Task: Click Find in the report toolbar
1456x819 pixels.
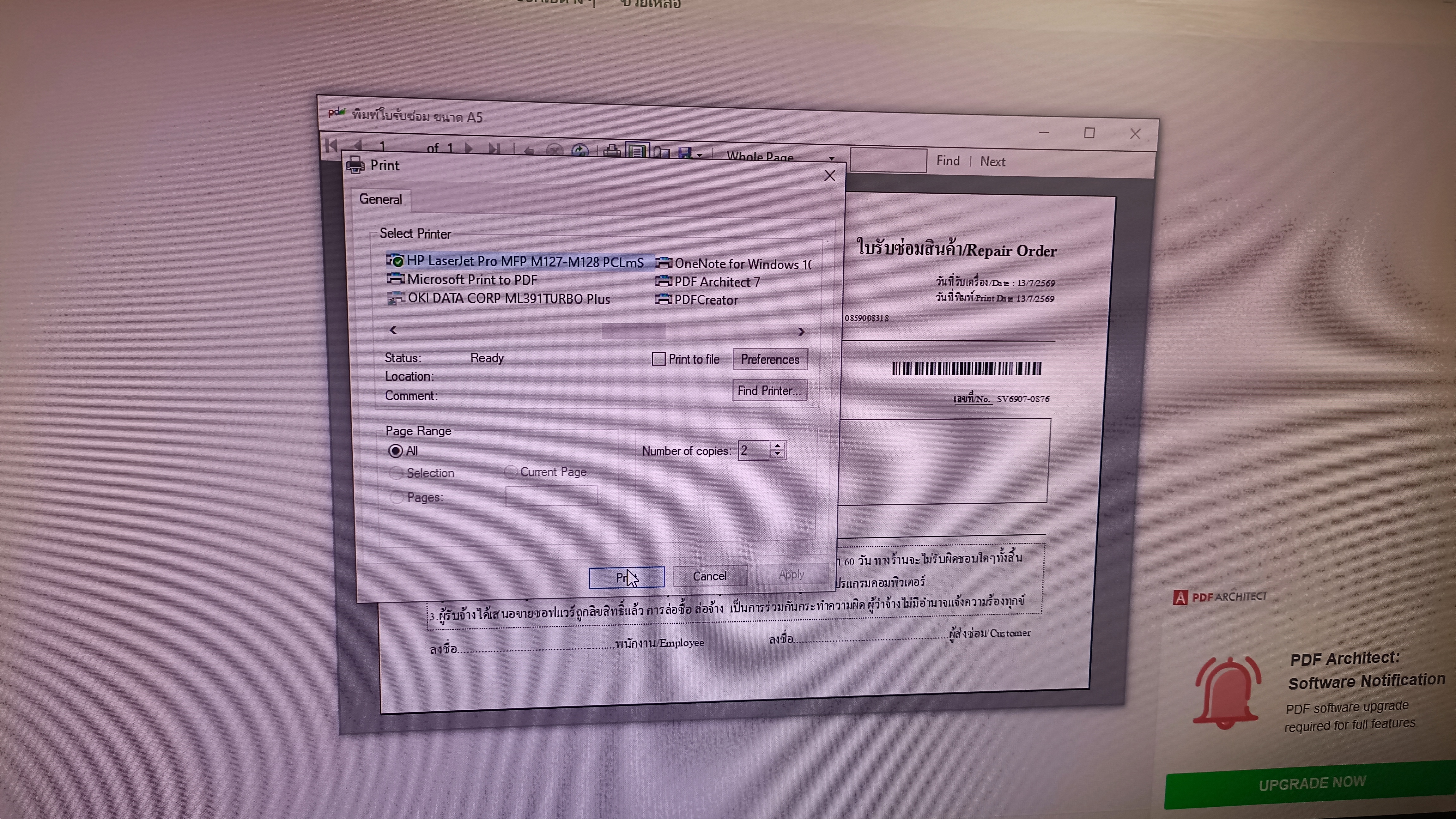Action: coord(948,161)
